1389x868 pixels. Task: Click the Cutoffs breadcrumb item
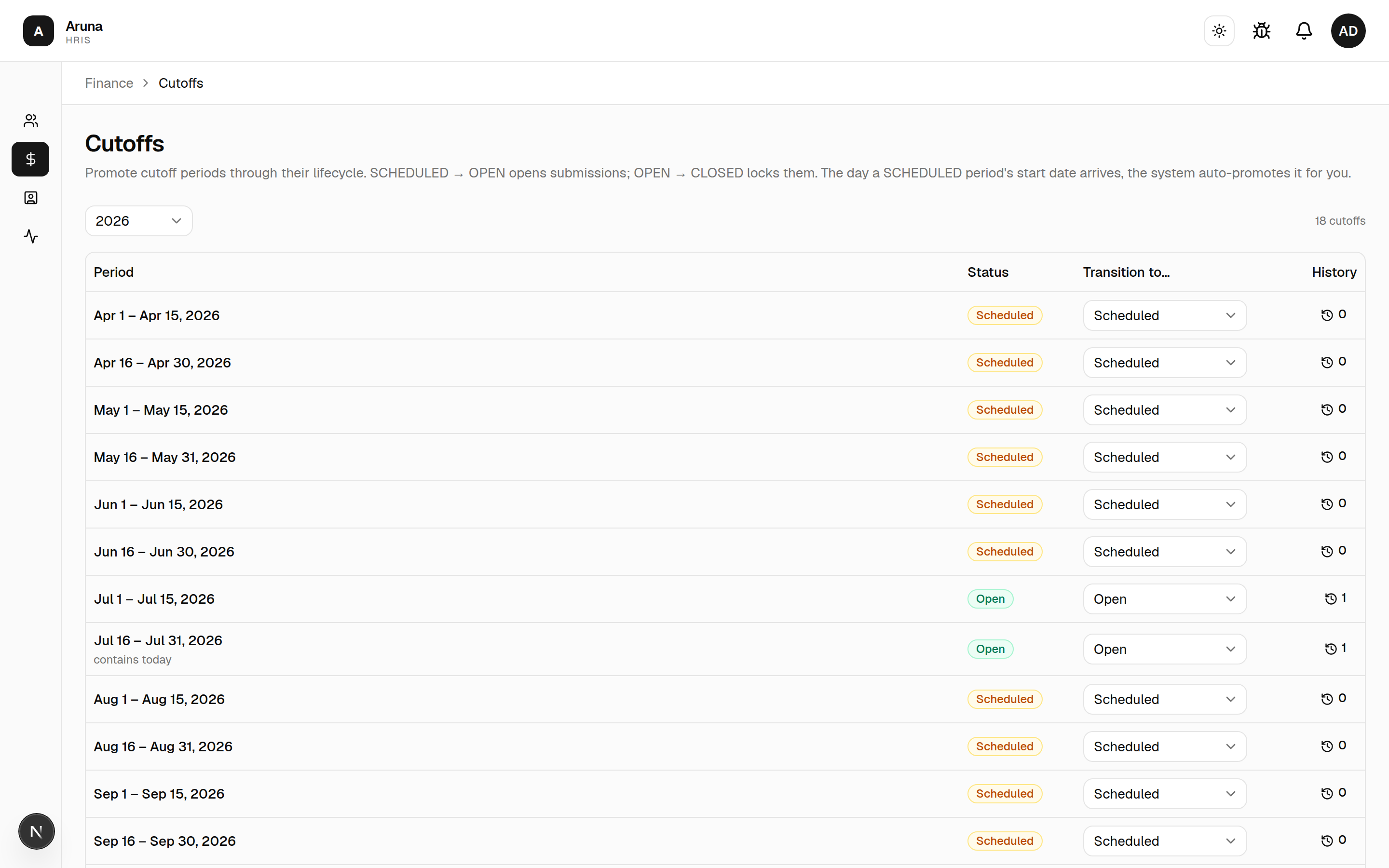pos(181,83)
